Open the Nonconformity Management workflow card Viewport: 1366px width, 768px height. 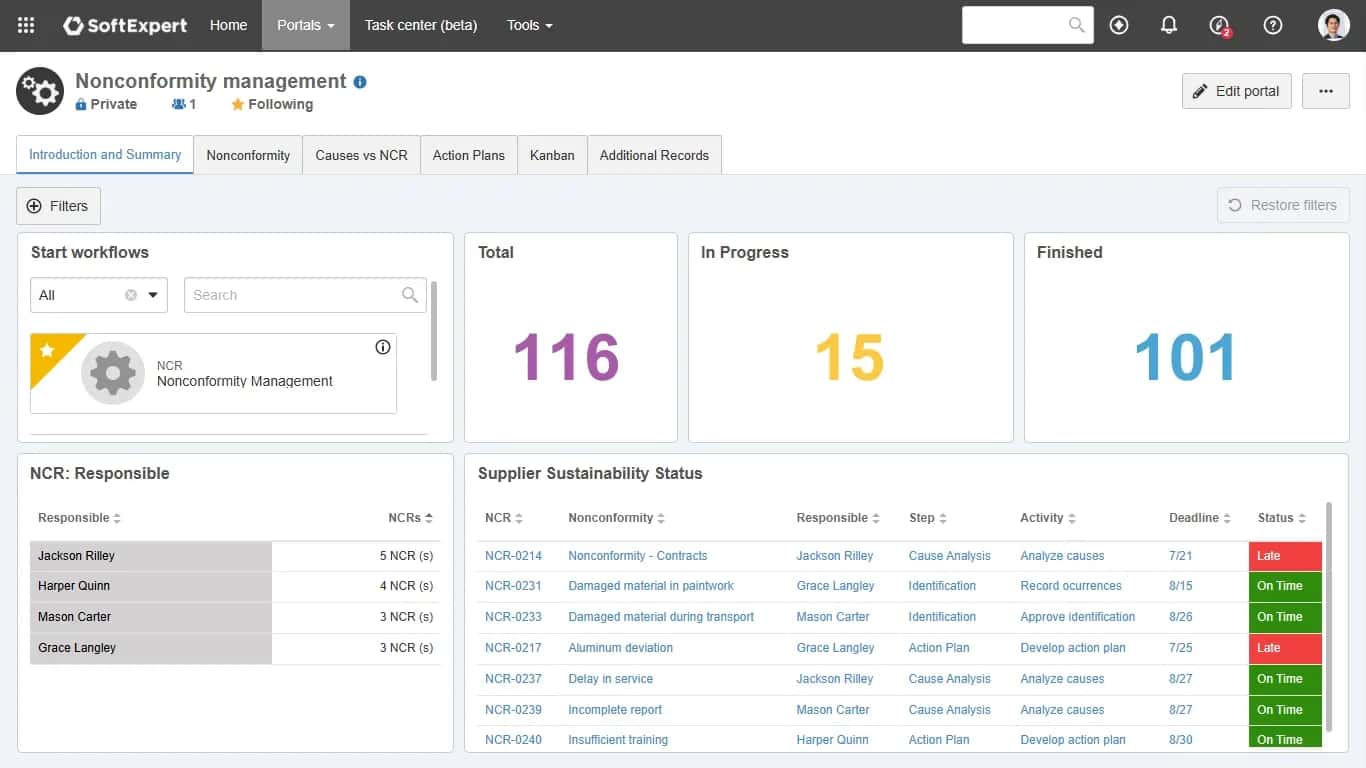(213, 373)
